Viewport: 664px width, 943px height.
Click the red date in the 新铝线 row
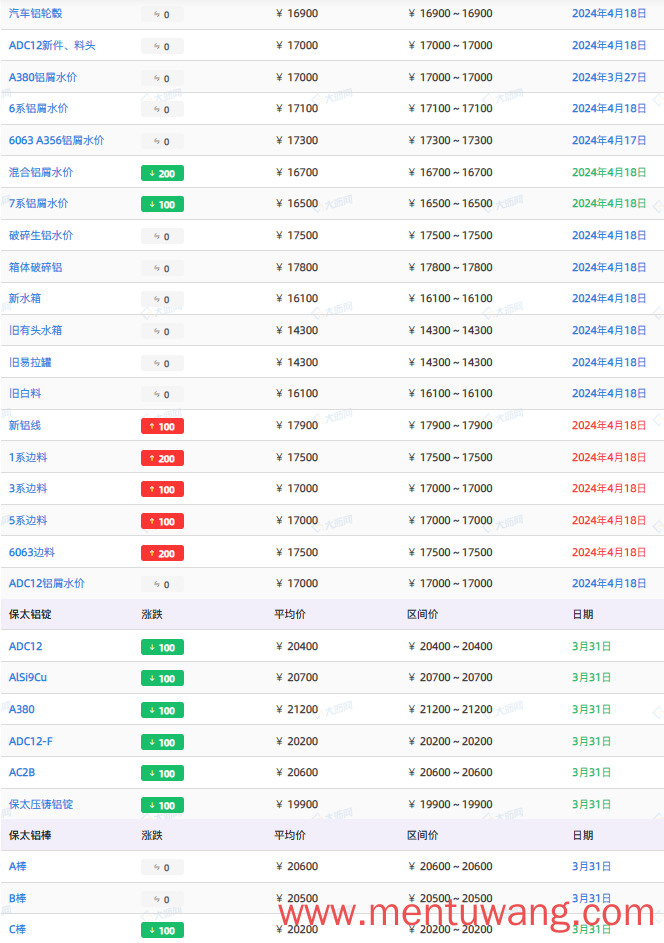pyautogui.click(x=609, y=425)
